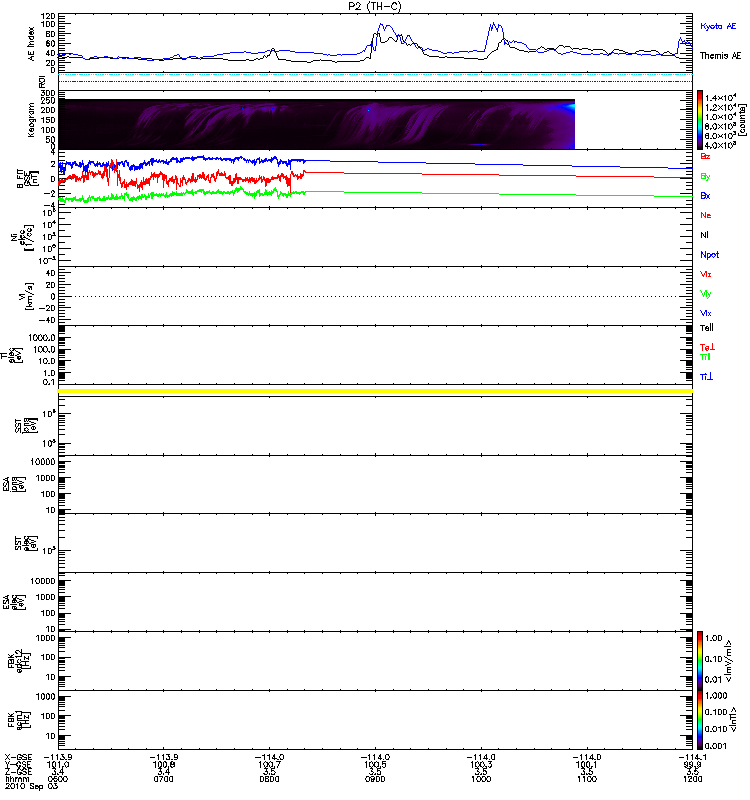This screenshot has width=750, height=800.
Task: Click the hhmm row label
Action: (17, 779)
